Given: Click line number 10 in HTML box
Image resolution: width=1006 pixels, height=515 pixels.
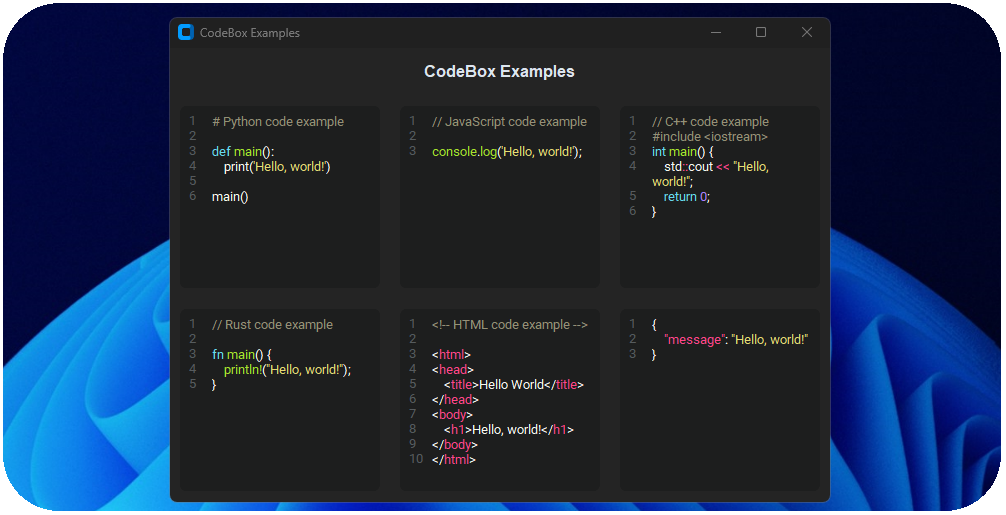Looking at the screenshot, I should 416,459.
